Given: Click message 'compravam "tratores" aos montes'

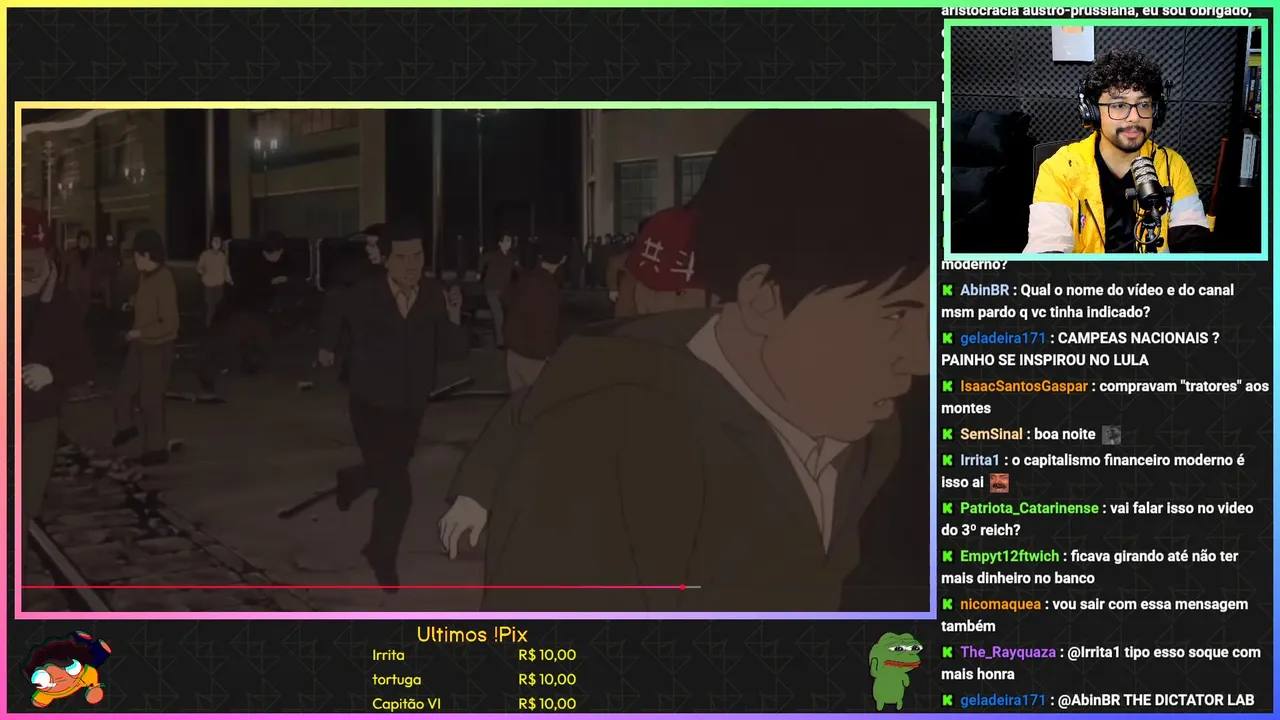Looking at the screenshot, I should (1105, 397).
